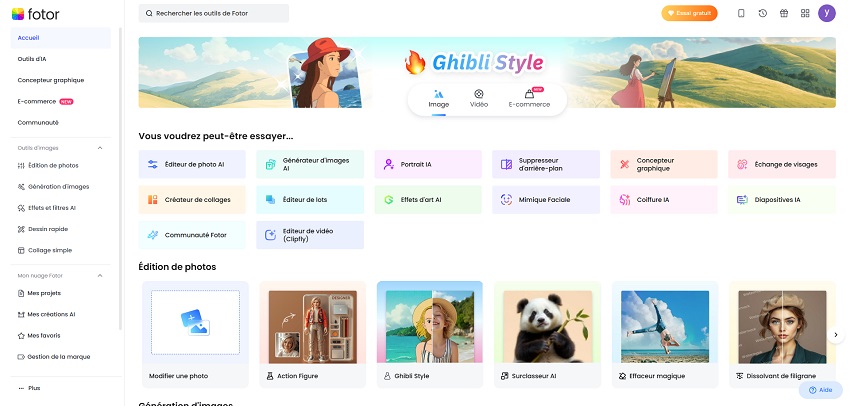The width and height of the screenshot is (850, 406).
Task: Open the mobile app icon in header
Action: [x=741, y=13]
